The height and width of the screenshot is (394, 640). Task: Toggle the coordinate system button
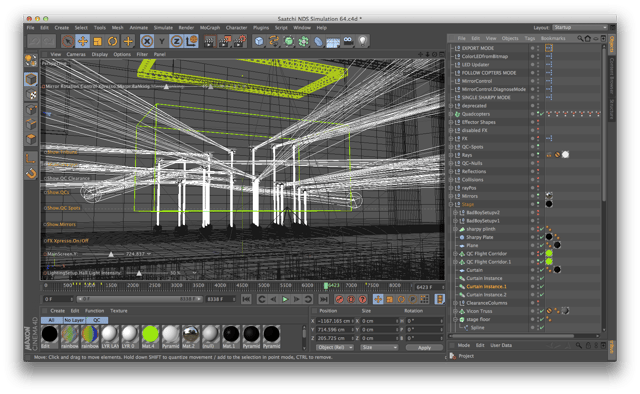(x=191, y=41)
